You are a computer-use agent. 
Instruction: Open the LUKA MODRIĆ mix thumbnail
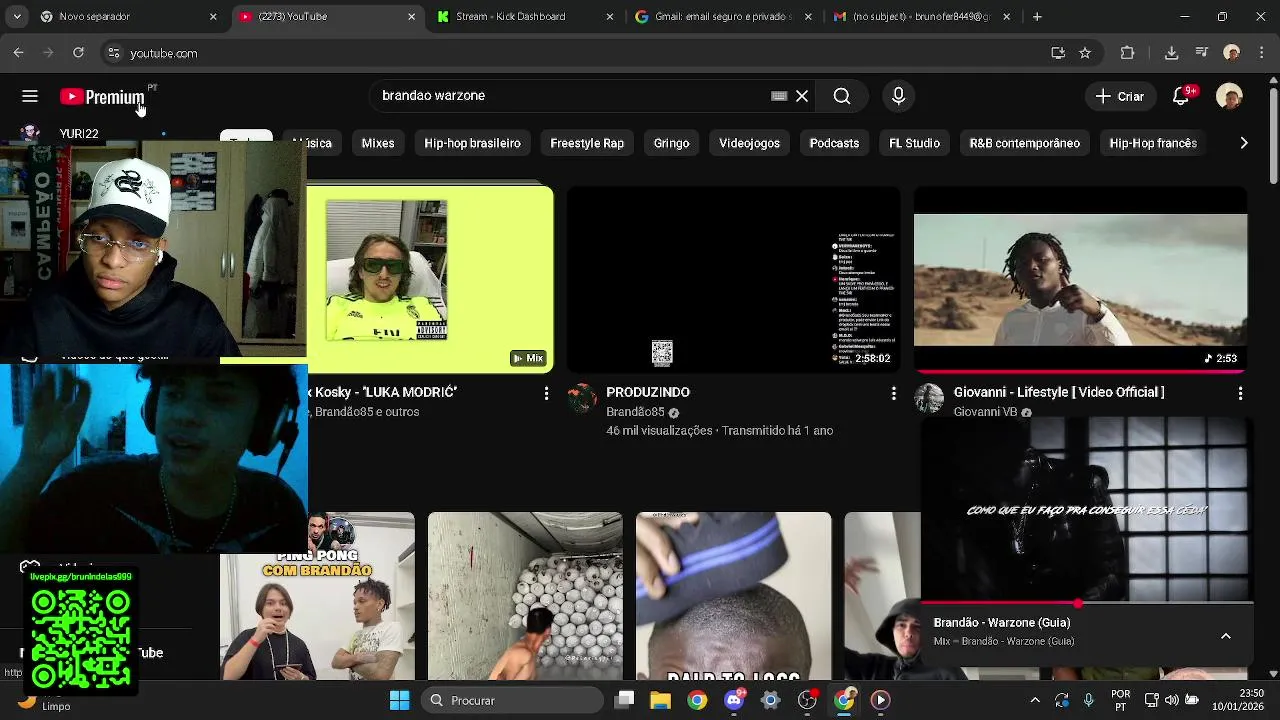[430, 279]
